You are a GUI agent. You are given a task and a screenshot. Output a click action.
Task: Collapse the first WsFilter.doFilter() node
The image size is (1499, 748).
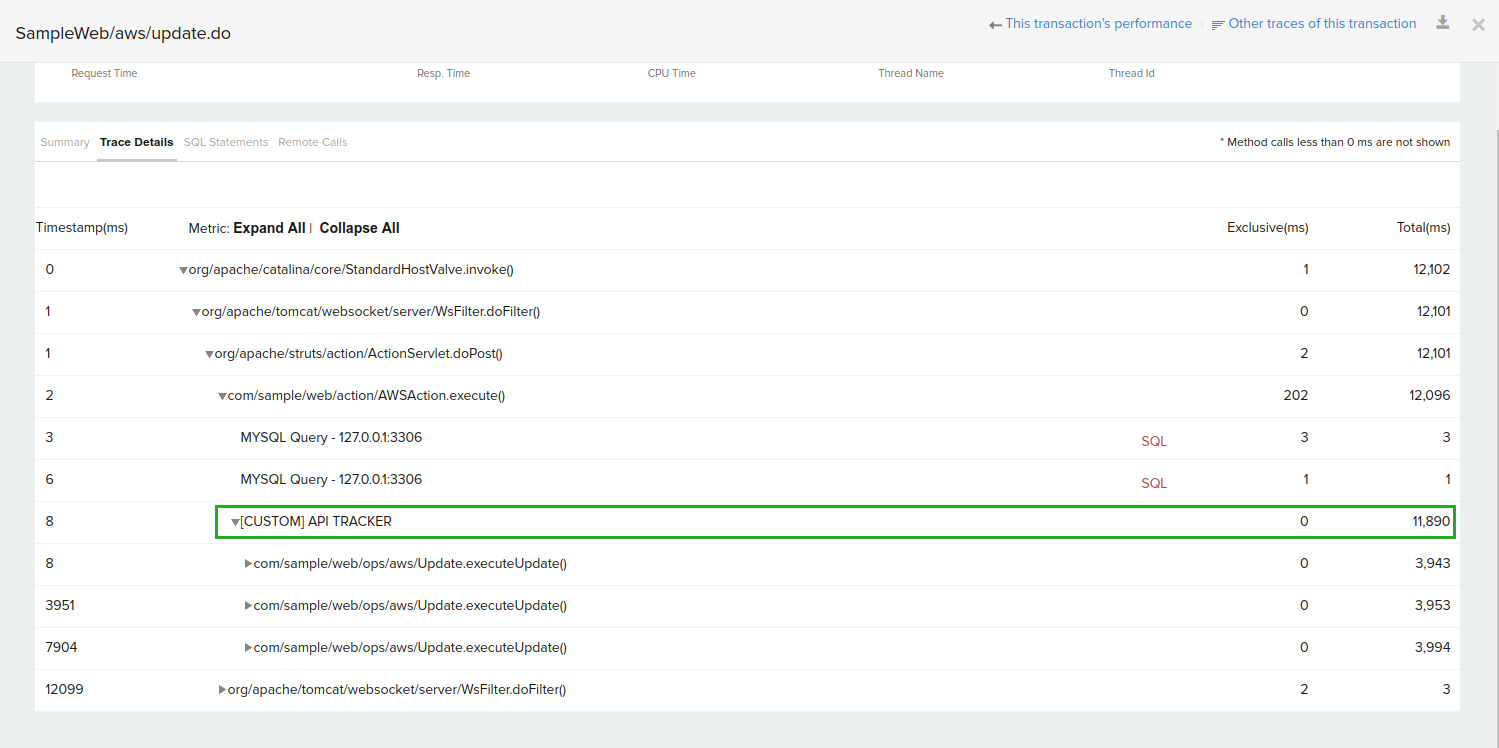[x=196, y=312]
